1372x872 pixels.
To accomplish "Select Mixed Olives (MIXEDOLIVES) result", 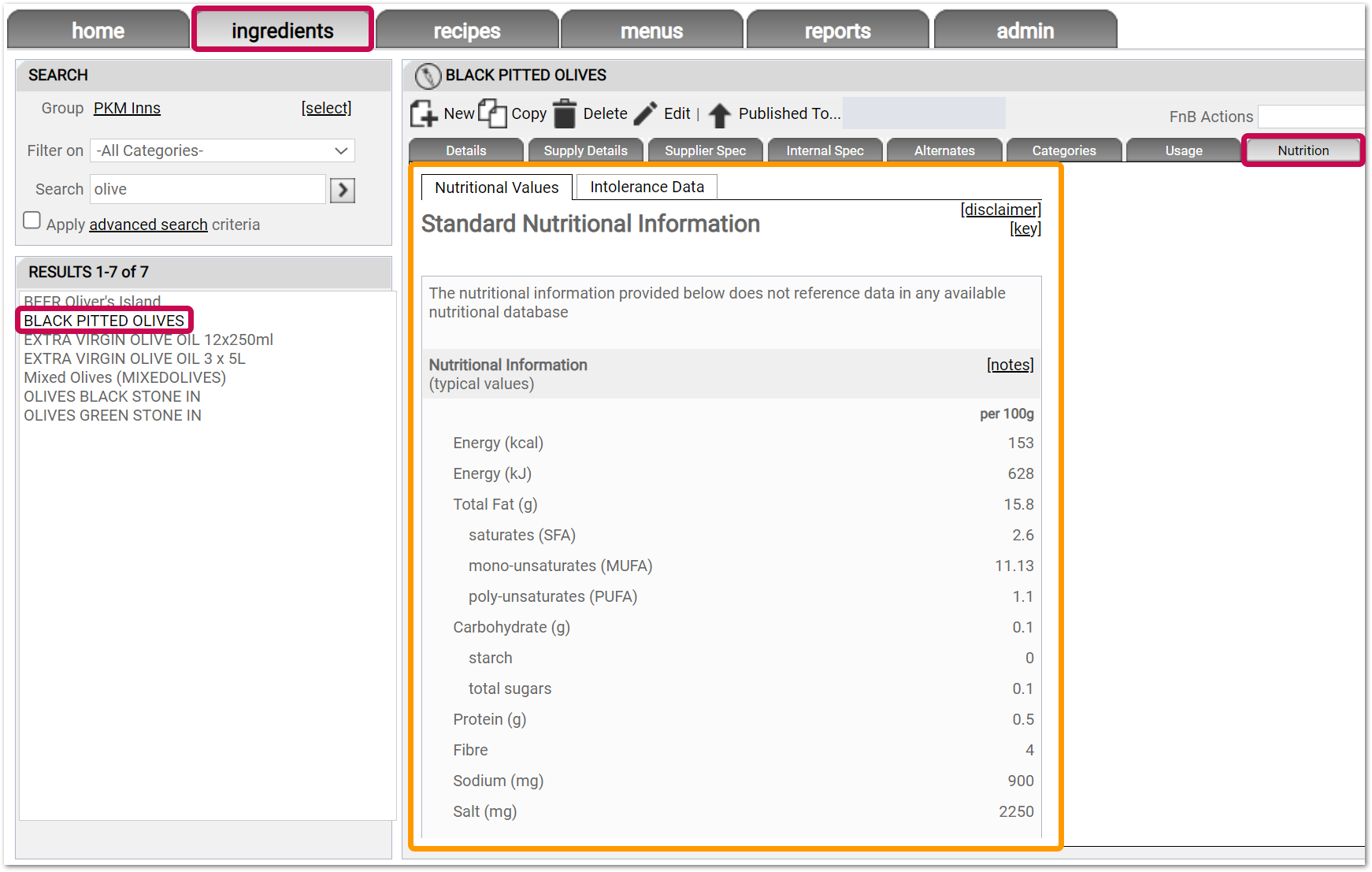I will click(125, 377).
